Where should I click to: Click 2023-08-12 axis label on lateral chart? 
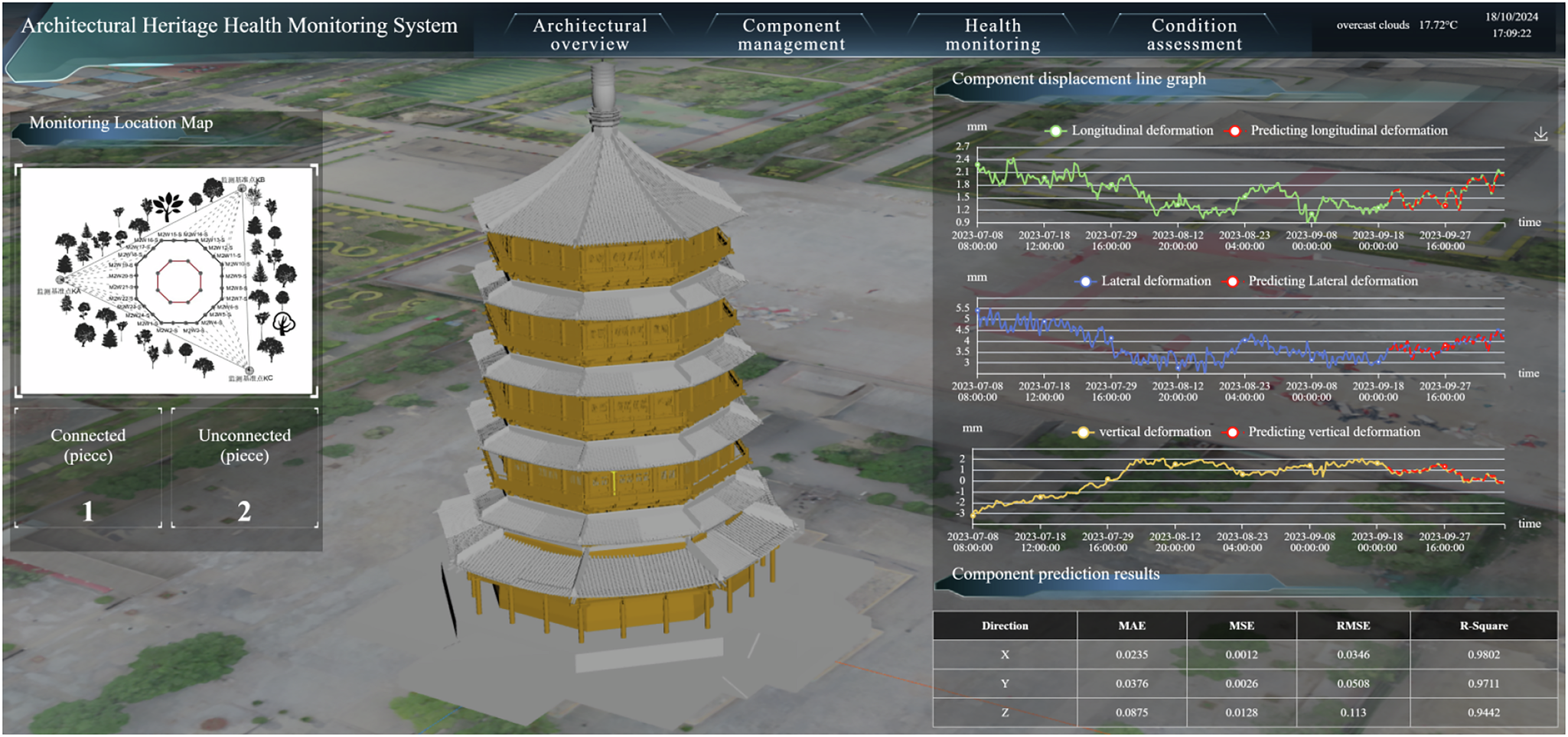click(1178, 391)
